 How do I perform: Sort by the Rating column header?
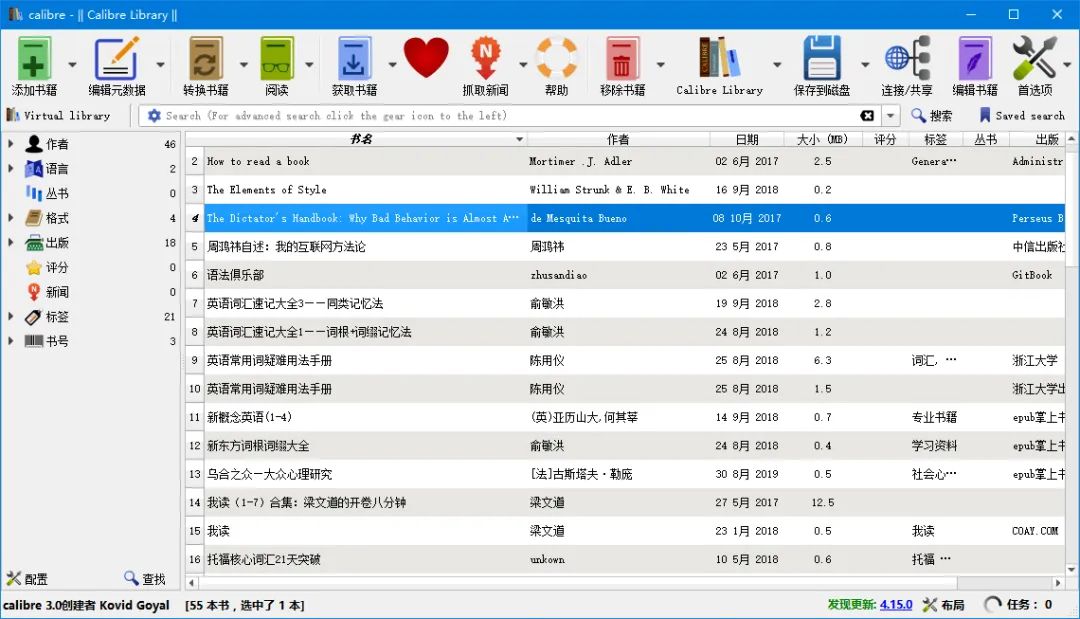coord(885,139)
